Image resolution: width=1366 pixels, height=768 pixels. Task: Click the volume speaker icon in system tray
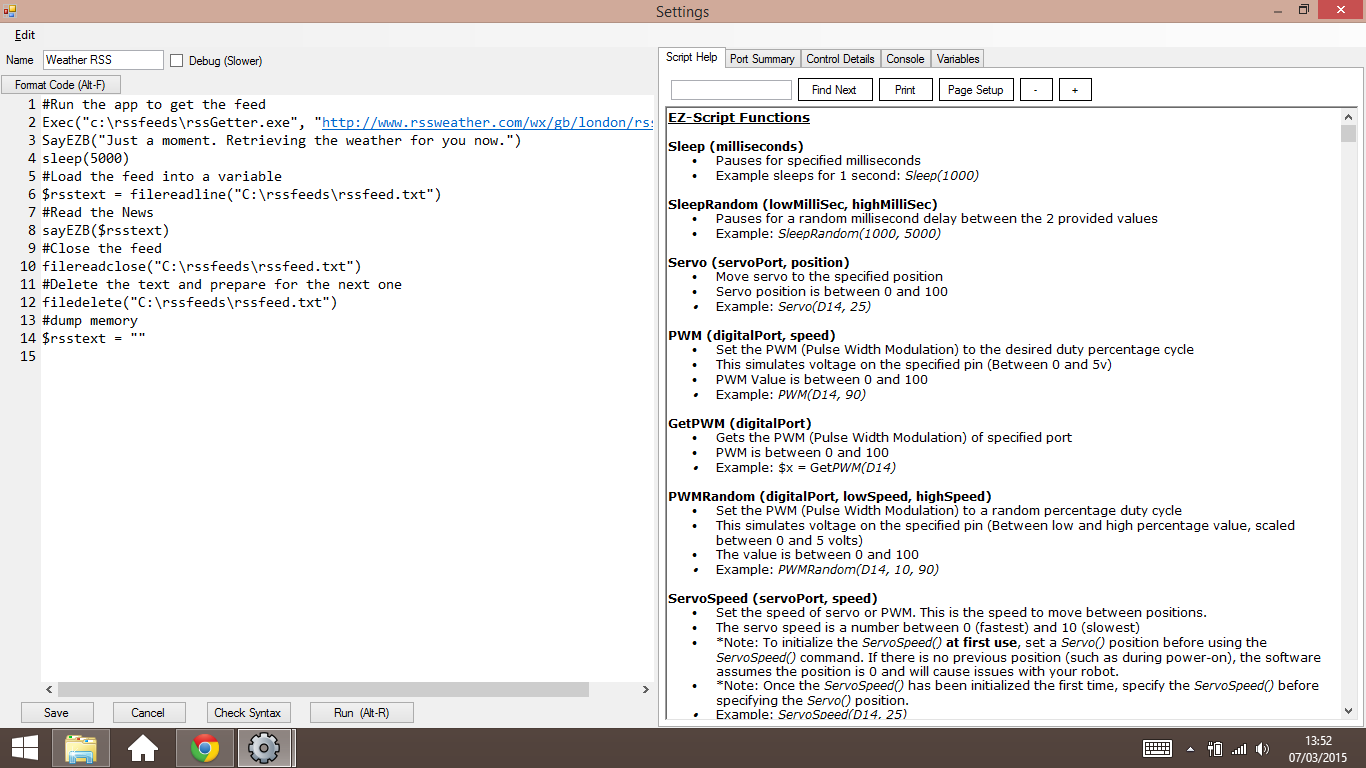tap(1262, 747)
